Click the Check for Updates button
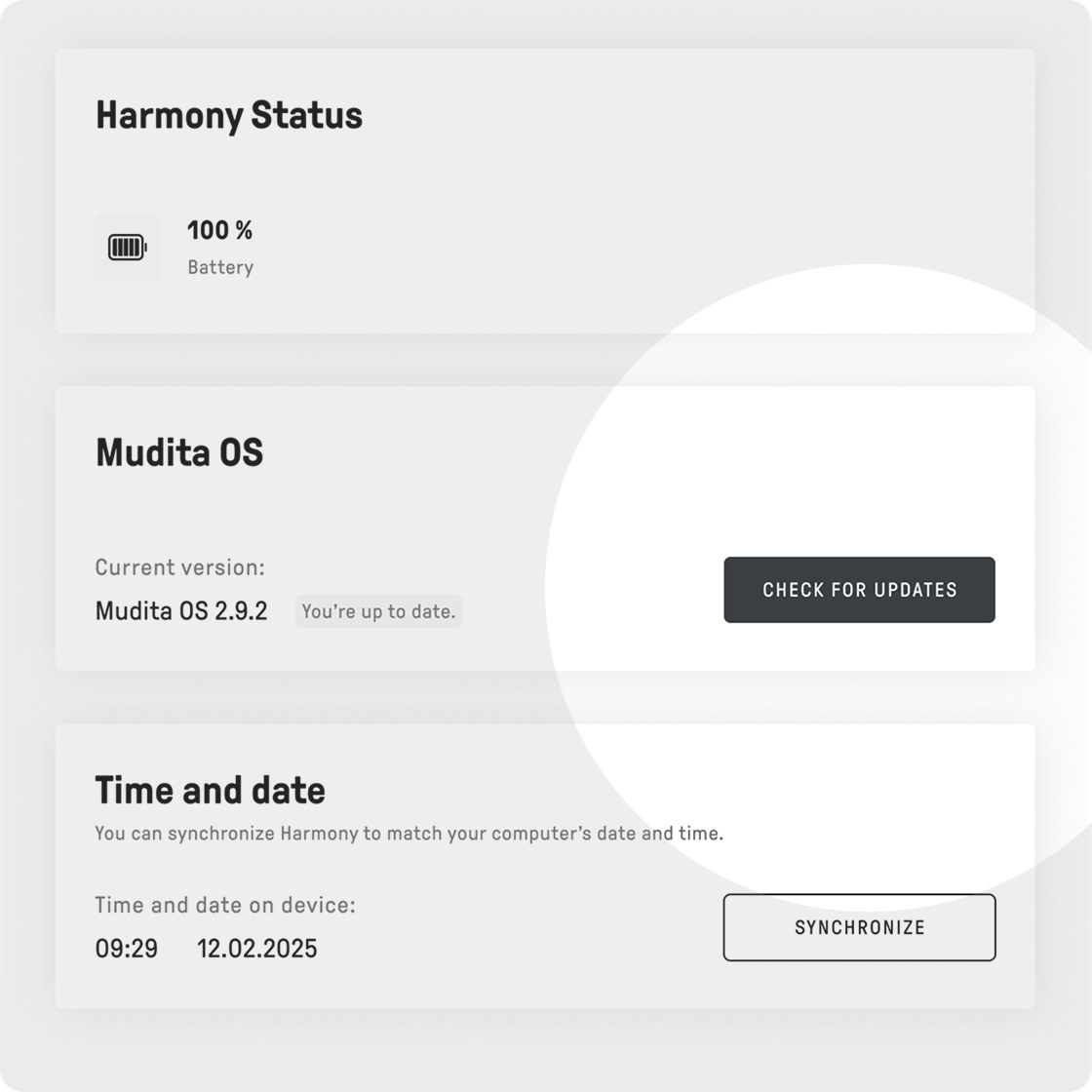The height and width of the screenshot is (1092, 1092). point(859,590)
